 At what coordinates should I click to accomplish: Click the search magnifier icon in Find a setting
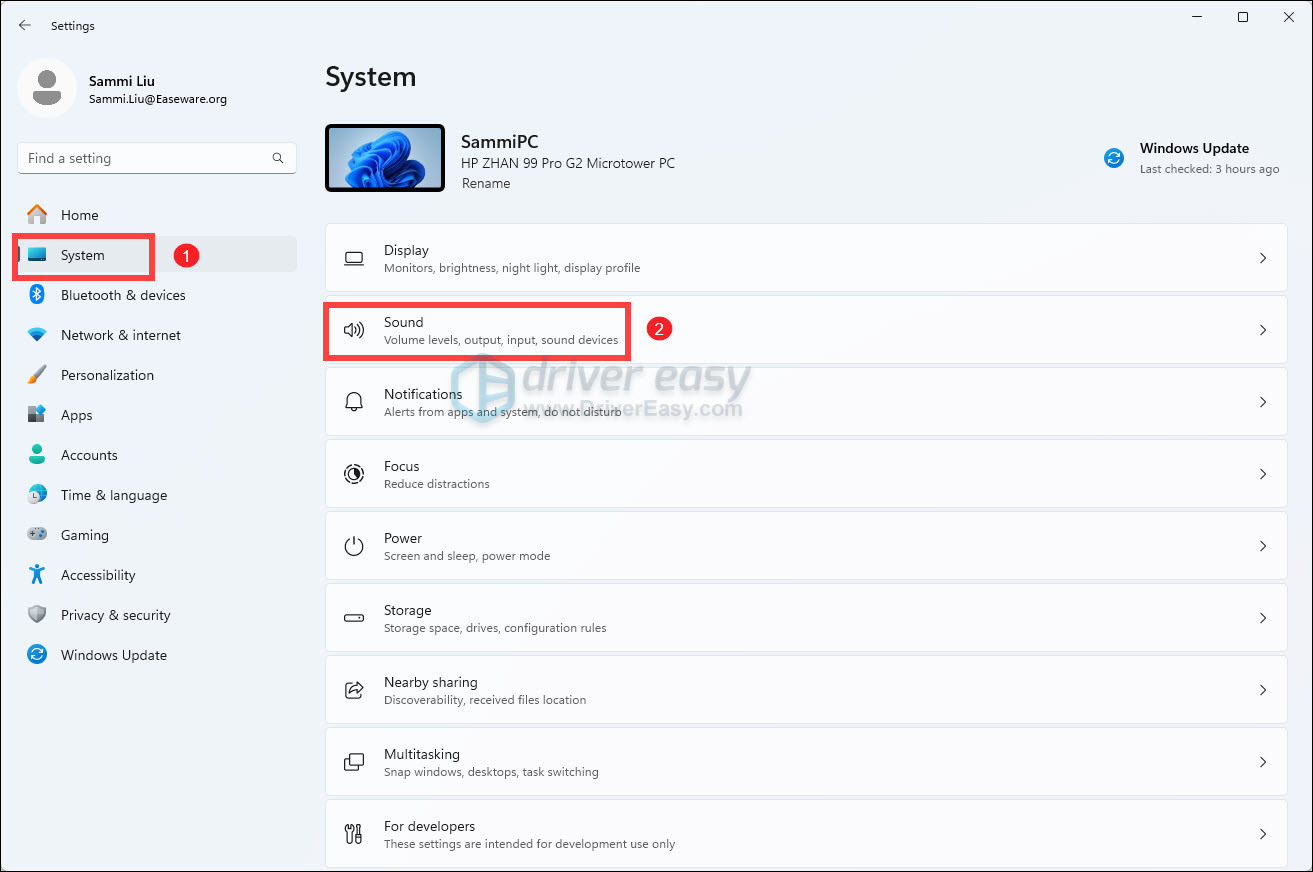tap(278, 158)
